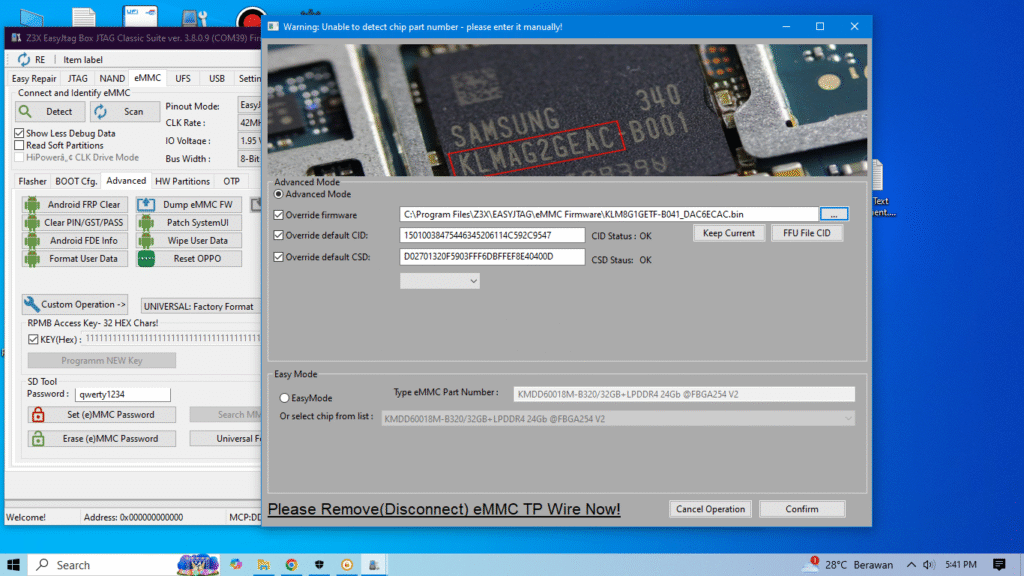Toggle Override default CSD checkbox

279,257
